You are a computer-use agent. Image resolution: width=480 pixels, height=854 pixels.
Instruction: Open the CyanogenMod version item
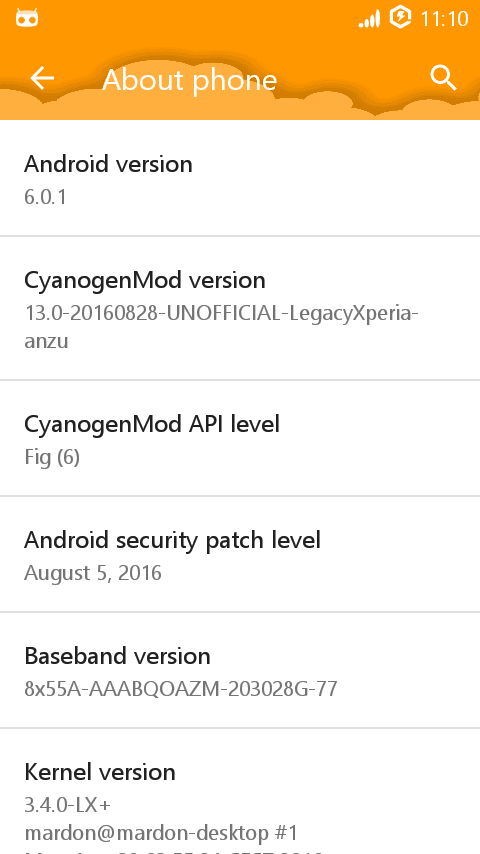pos(240,308)
